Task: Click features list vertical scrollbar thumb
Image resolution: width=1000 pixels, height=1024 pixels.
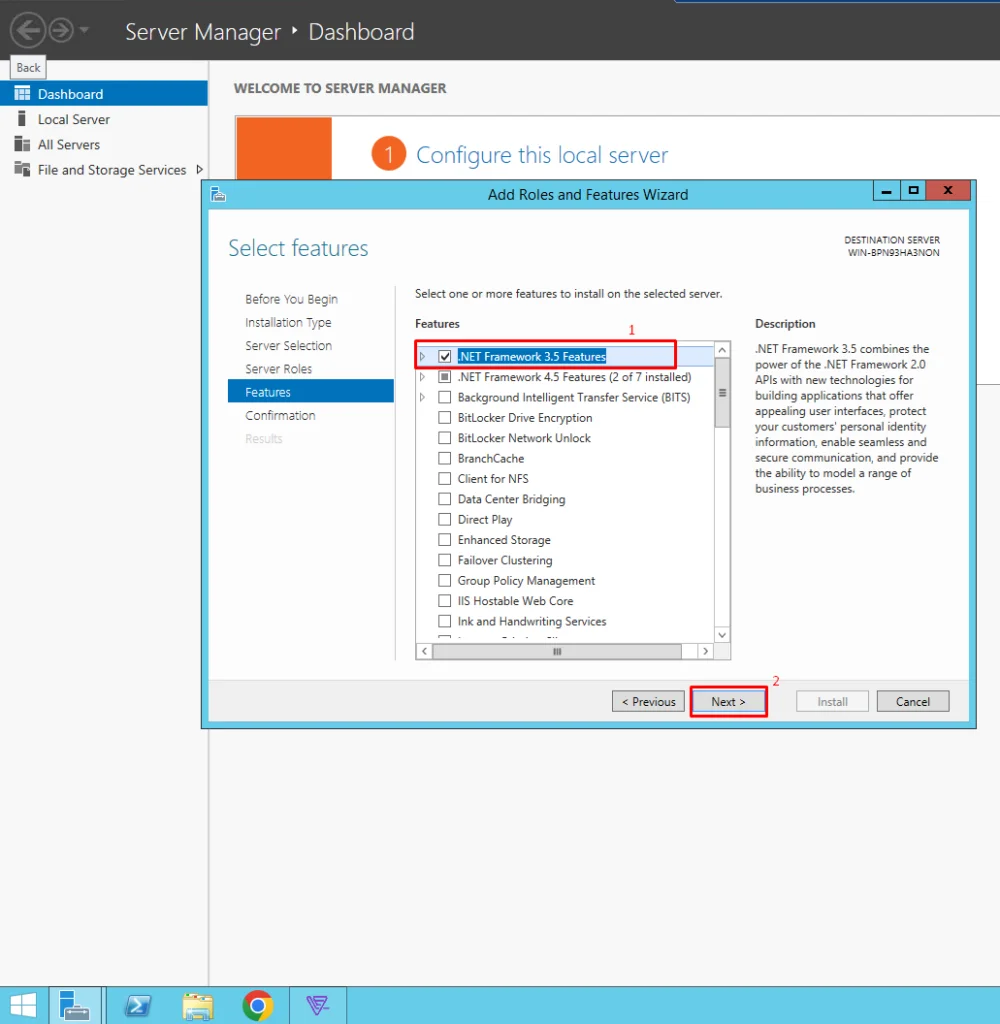Action: pyautogui.click(x=722, y=392)
